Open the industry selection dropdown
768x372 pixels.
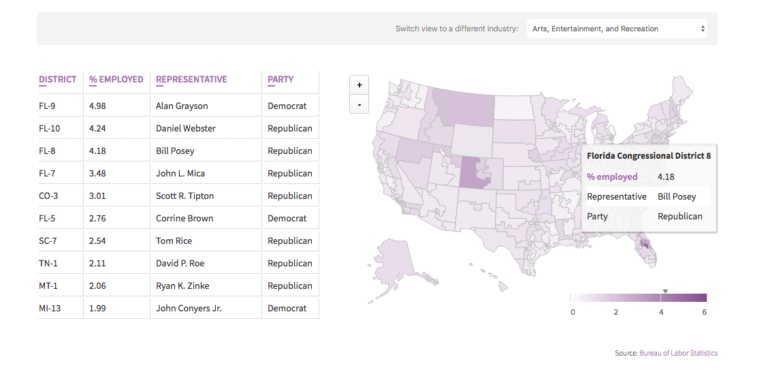point(617,28)
